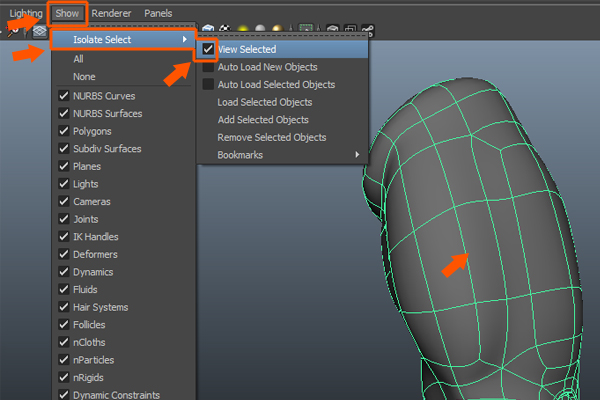Uncheck the View Selected checkbox
600x400 pixels.
(208, 49)
